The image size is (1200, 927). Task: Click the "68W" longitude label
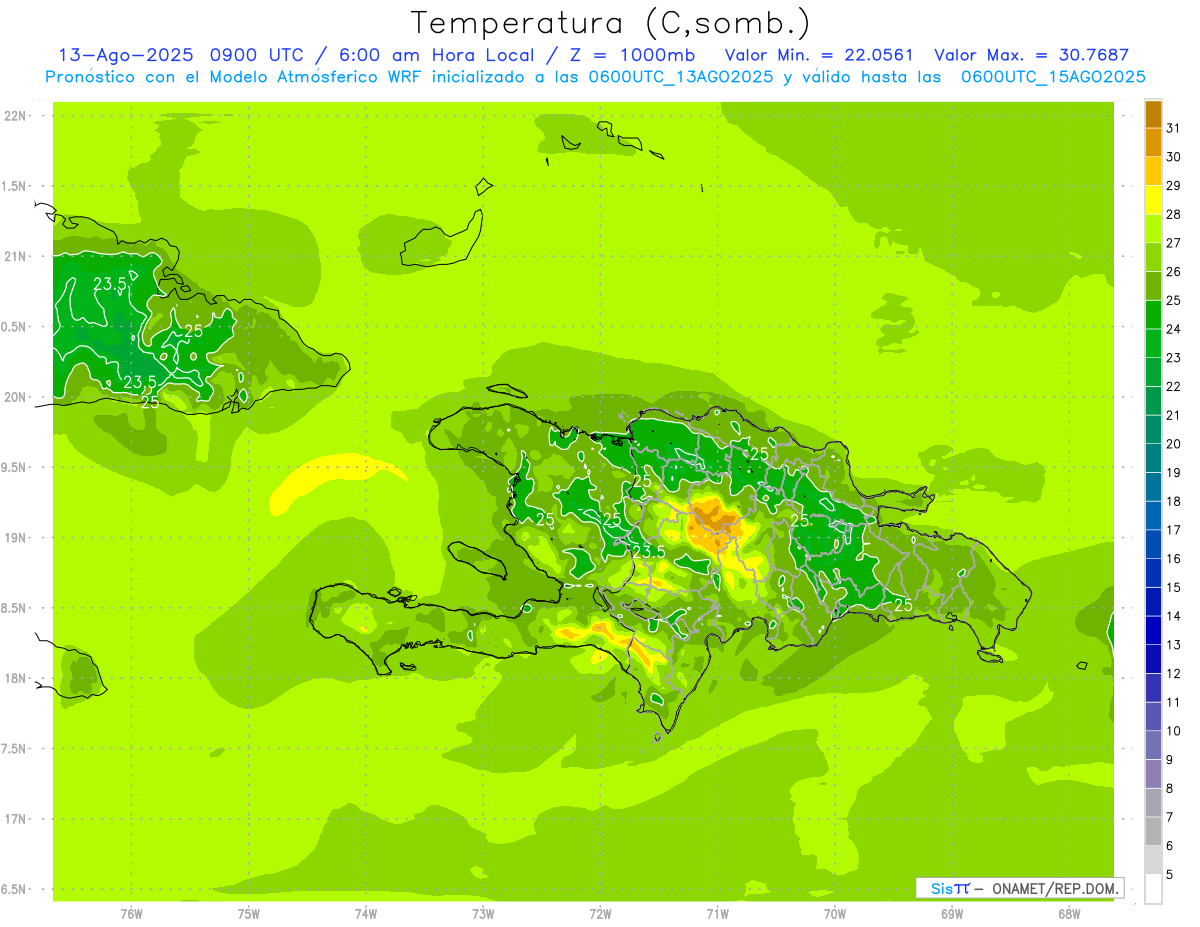point(1069,914)
